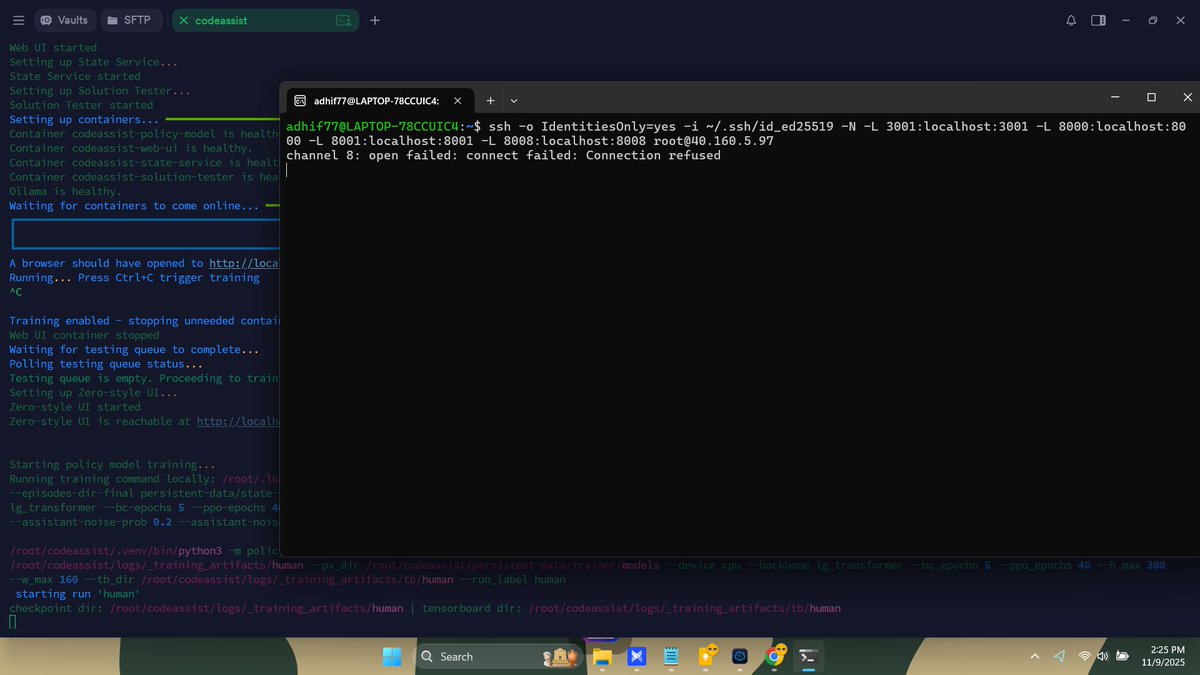The width and height of the screenshot is (1200, 675).
Task: Open a new tab in Windows Terminal
Action: [x=491, y=100]
